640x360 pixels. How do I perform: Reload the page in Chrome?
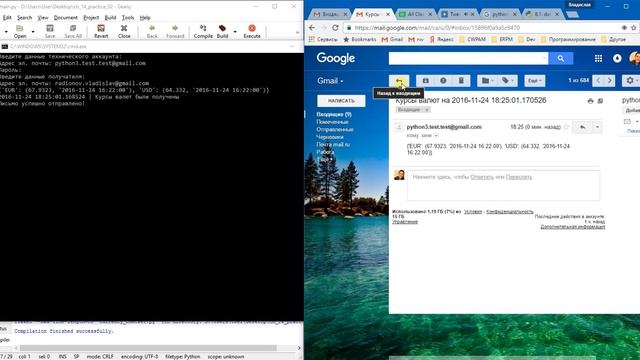[335, 28]
